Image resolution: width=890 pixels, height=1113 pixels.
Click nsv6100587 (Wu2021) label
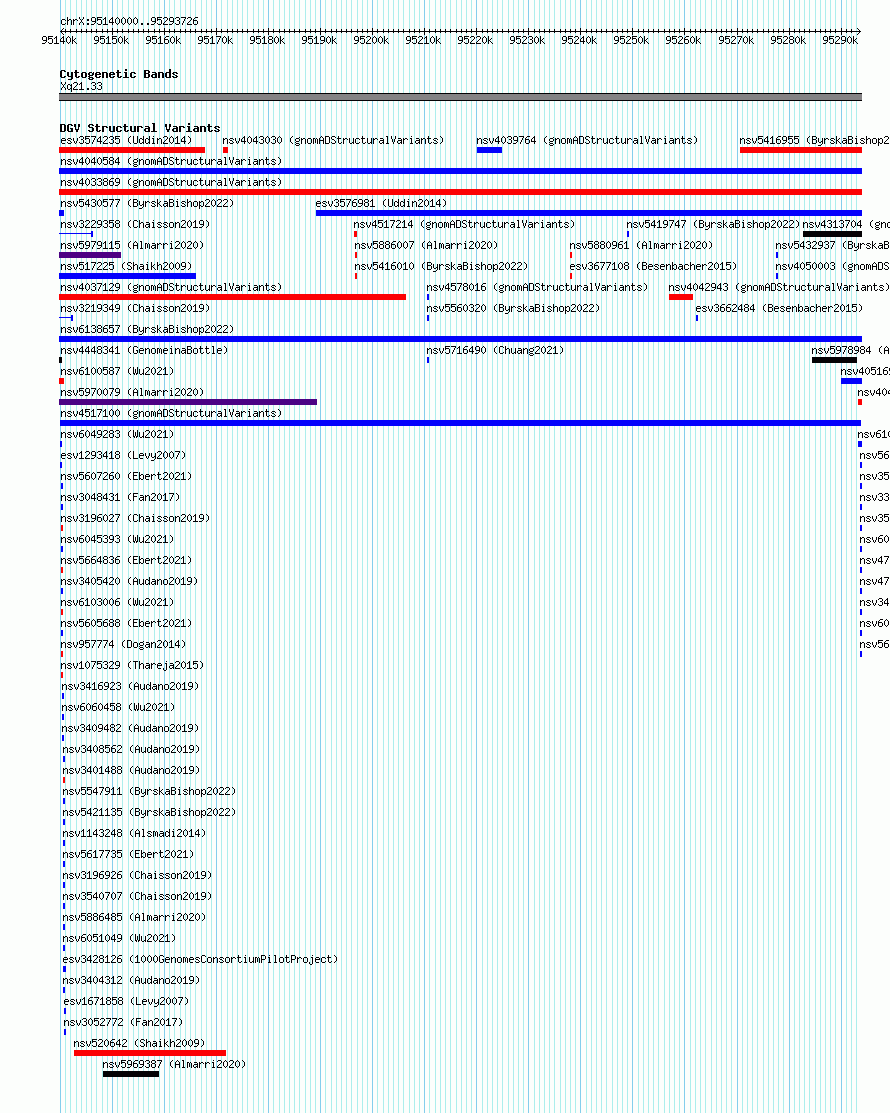pyautogui.click(x=117, y=371)
